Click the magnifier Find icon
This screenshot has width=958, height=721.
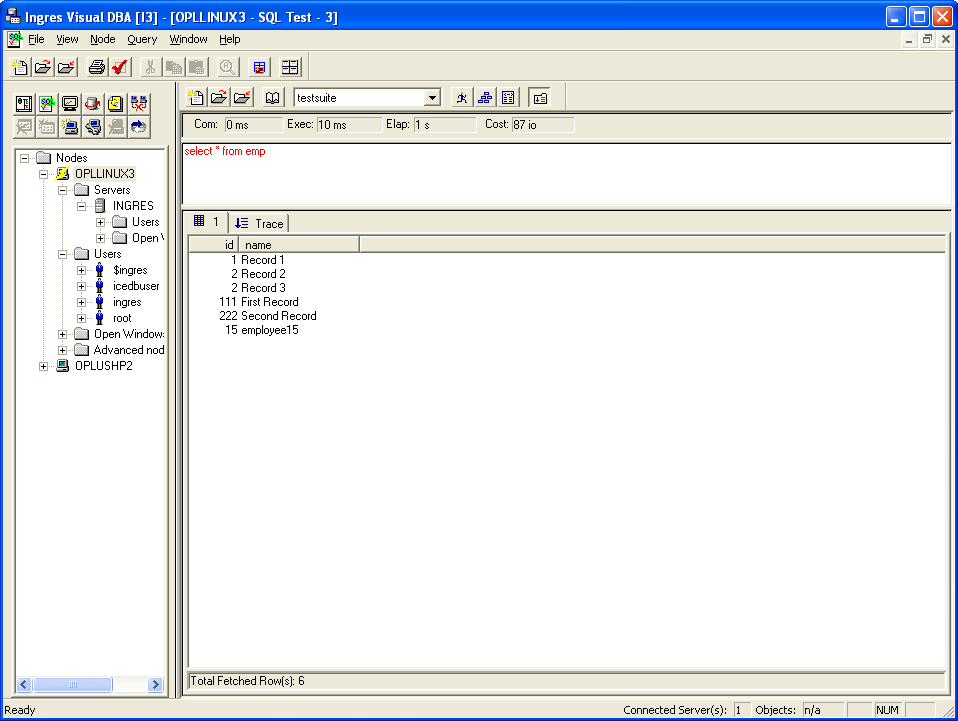[227, 67]
